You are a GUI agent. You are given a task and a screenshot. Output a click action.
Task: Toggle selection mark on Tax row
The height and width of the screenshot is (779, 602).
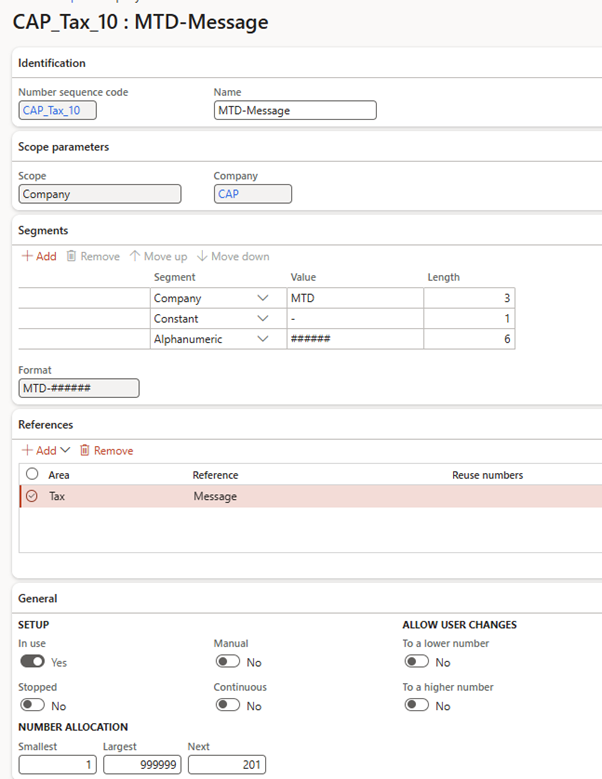point(32,496)
